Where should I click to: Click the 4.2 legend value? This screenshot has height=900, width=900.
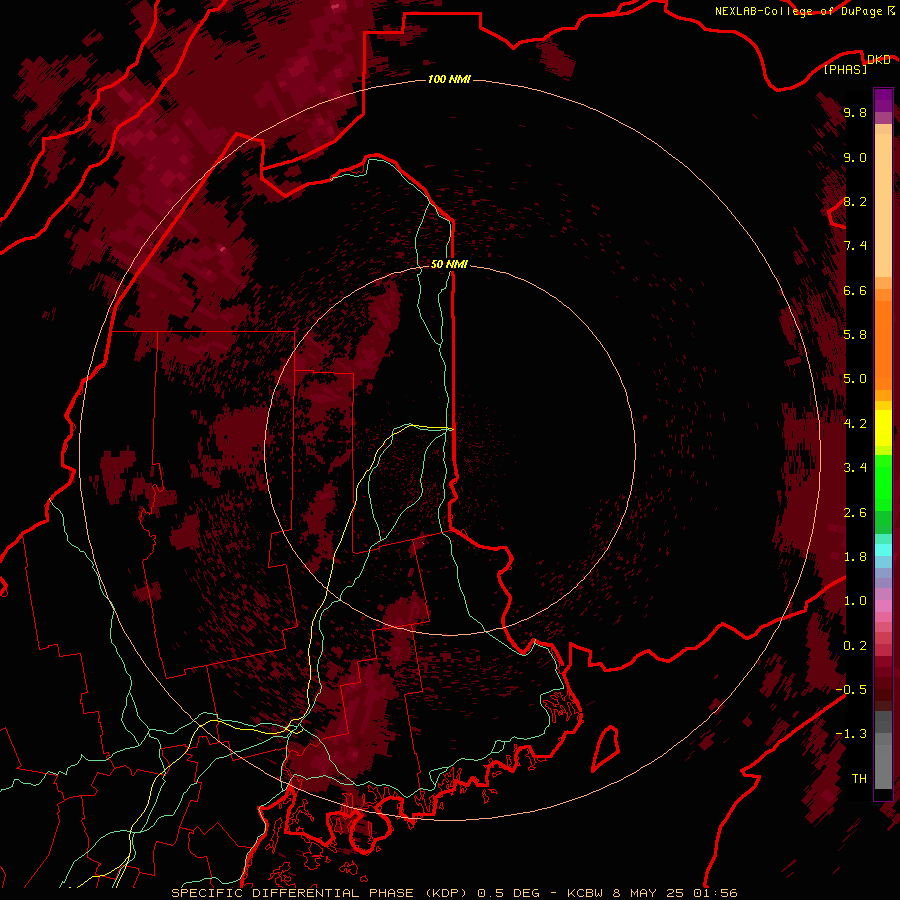pyautogui.click(x=855, y=423)
